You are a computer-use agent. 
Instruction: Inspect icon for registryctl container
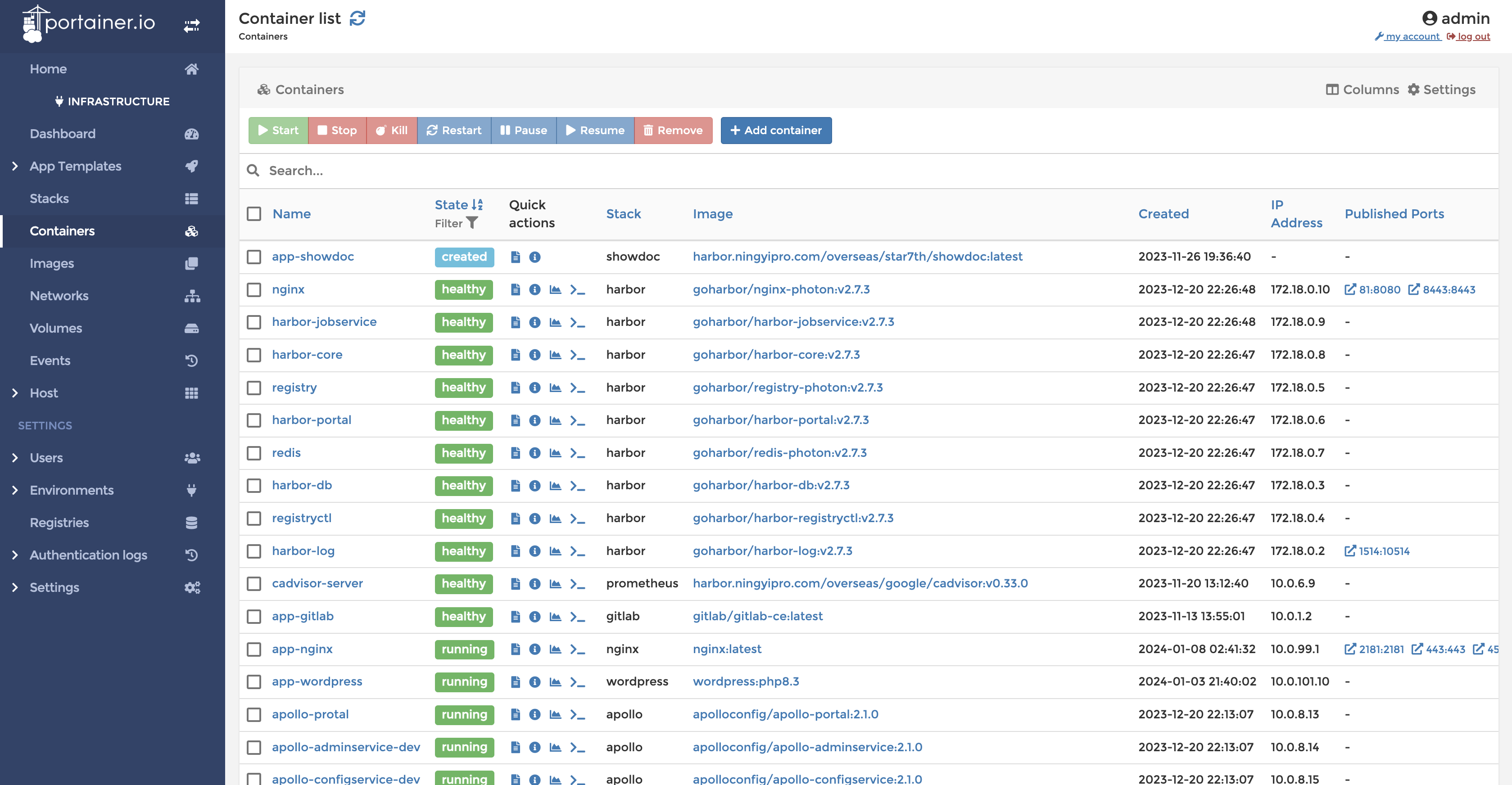pos(535,519)
